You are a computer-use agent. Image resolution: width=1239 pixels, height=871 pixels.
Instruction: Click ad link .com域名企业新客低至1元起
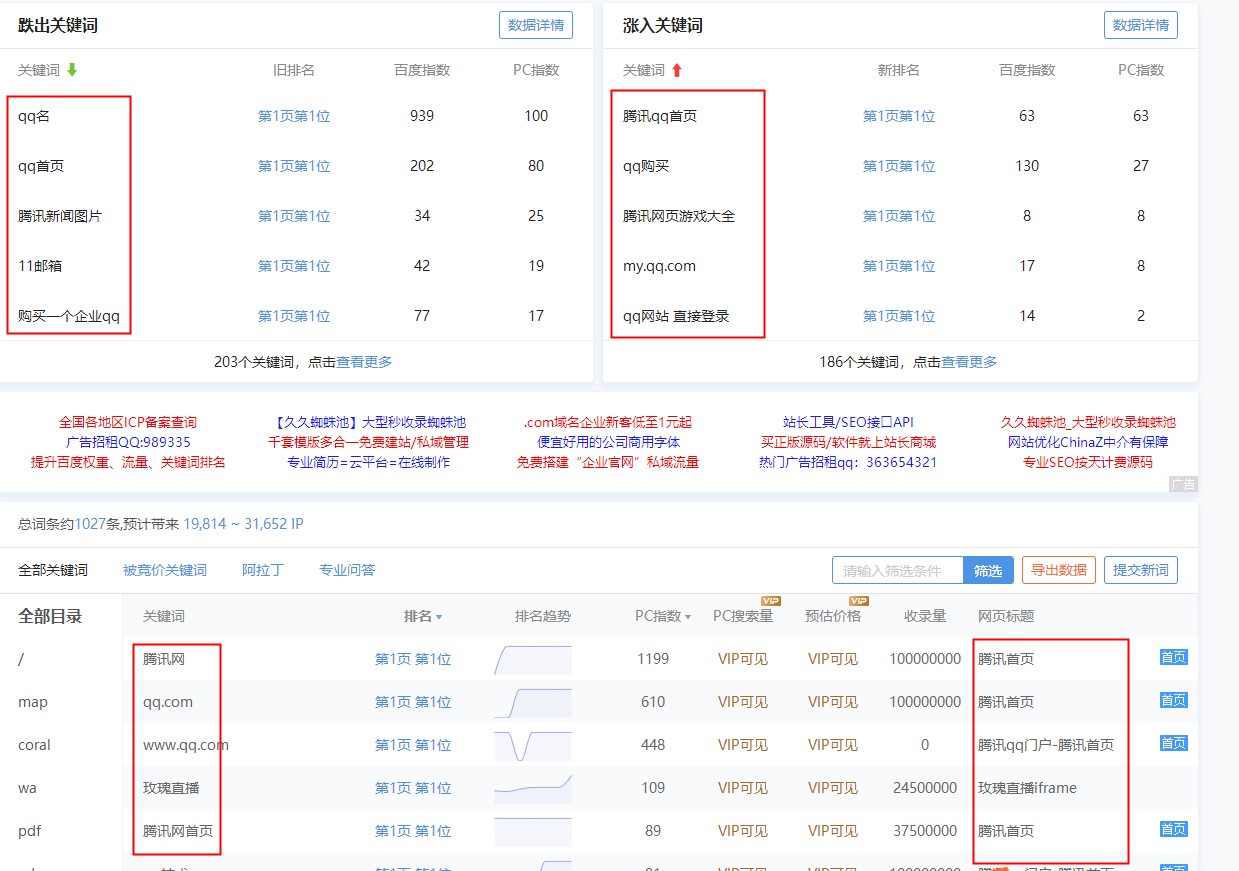click(607, 422)
